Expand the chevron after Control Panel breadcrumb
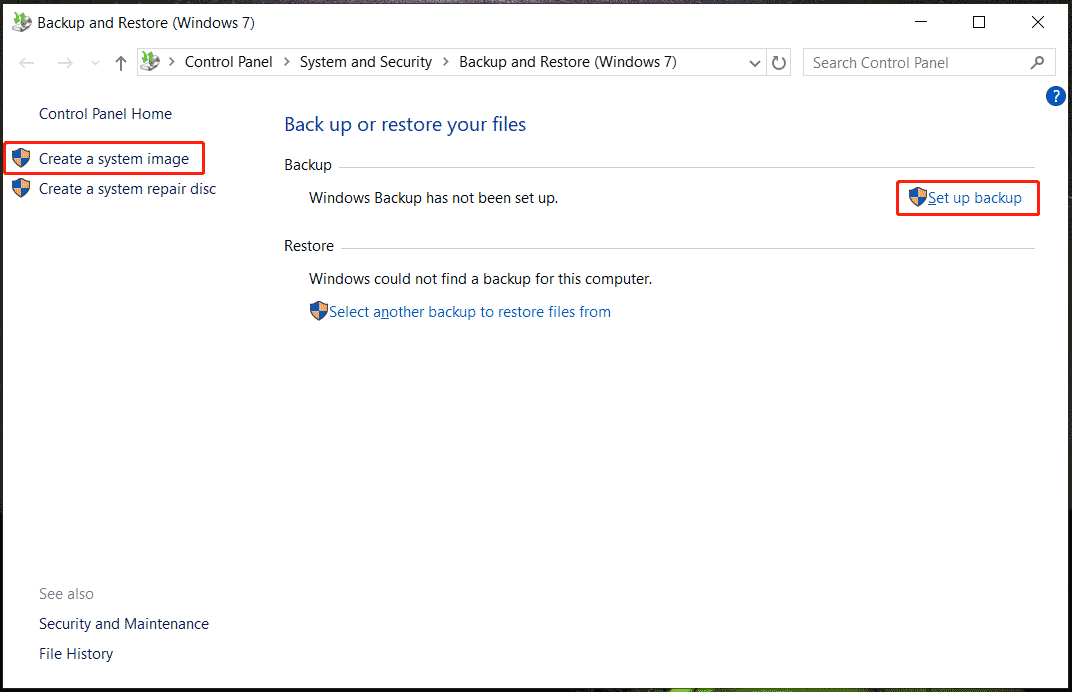 coord(286,62)
